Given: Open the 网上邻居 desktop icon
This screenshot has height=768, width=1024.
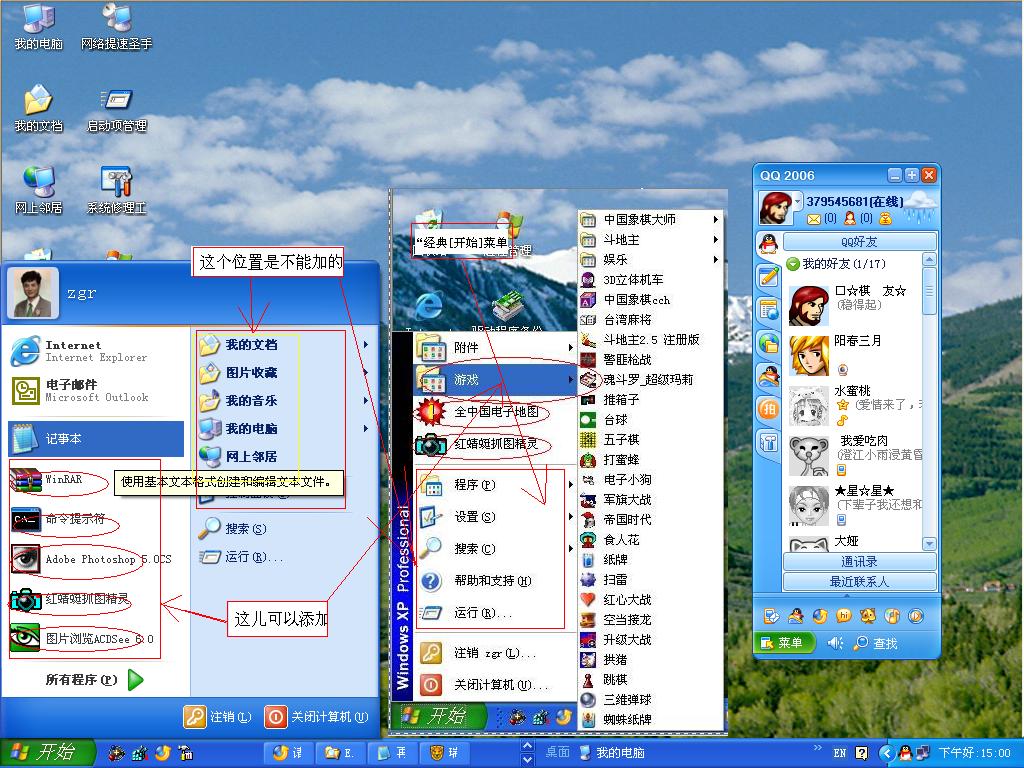Looking at the screenshot, I should (38, 191).
